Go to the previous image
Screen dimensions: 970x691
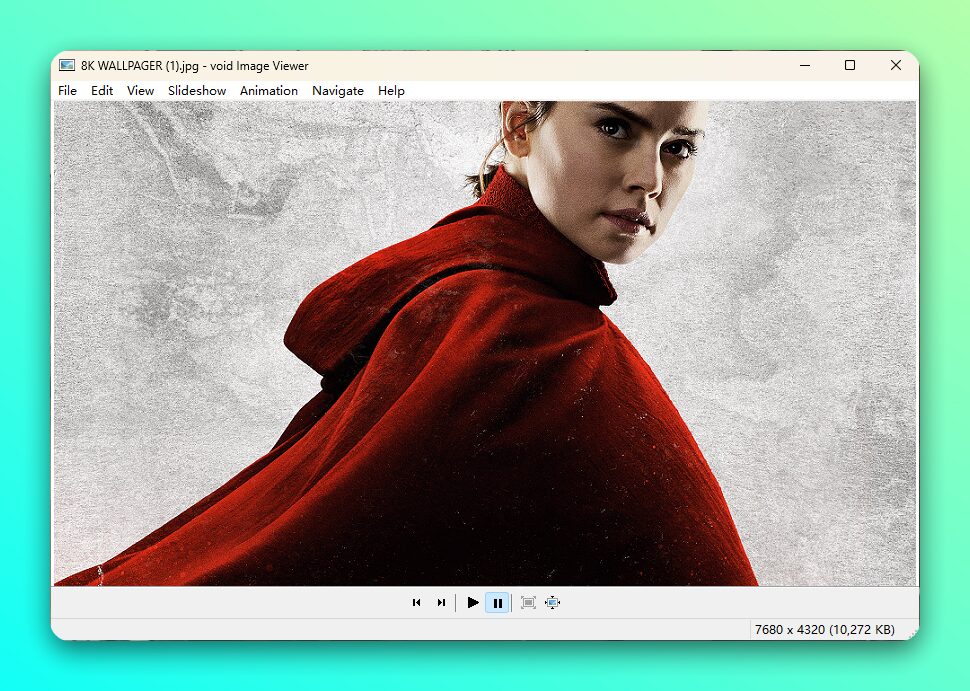416,603
